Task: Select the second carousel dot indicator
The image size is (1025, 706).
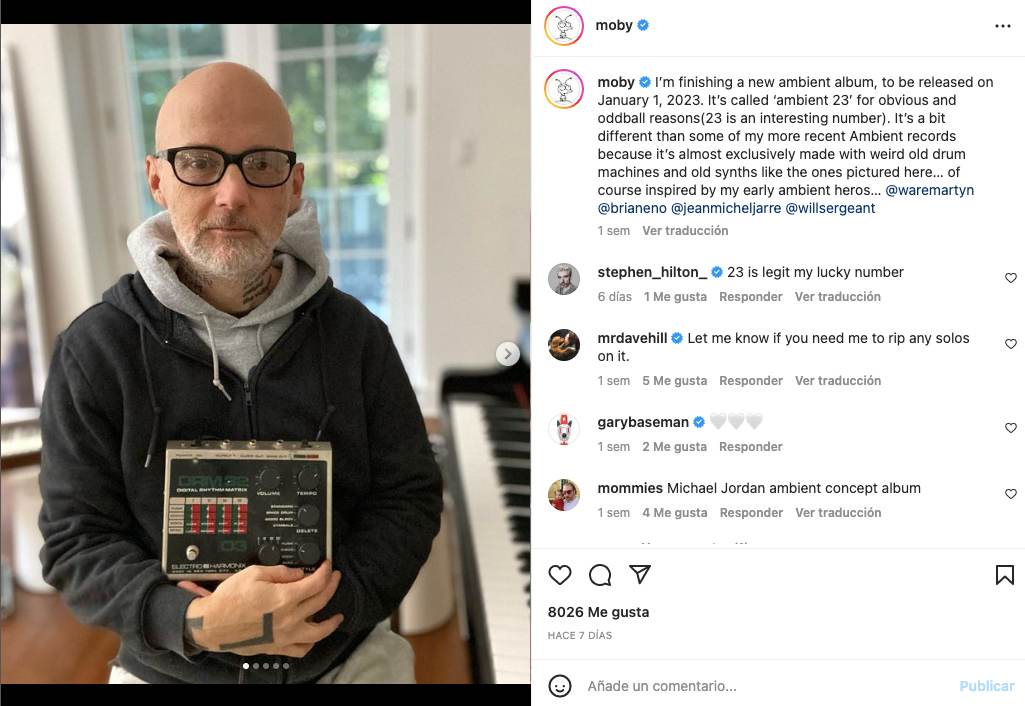Action: [x=256, y=666]
